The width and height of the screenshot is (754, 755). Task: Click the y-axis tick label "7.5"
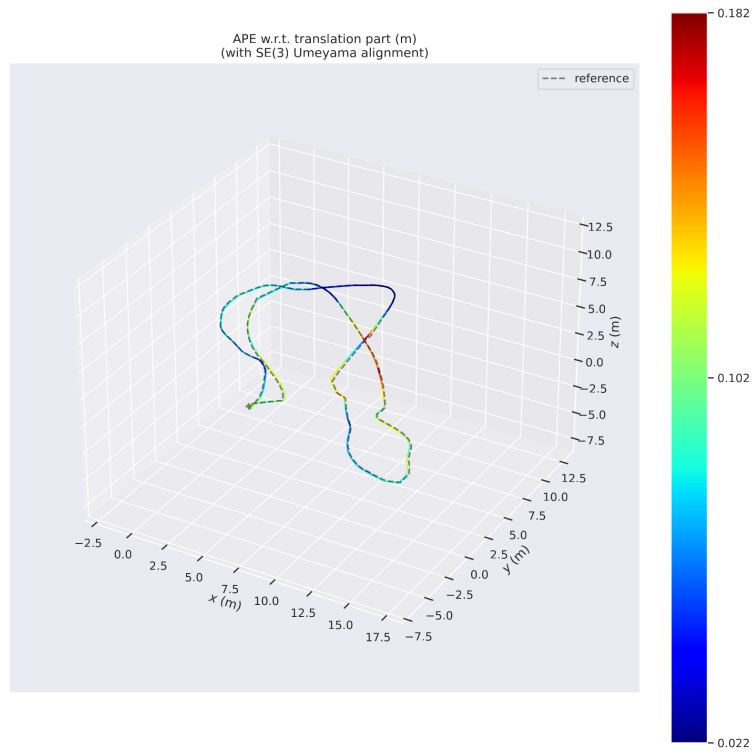[x=537, y=516]
